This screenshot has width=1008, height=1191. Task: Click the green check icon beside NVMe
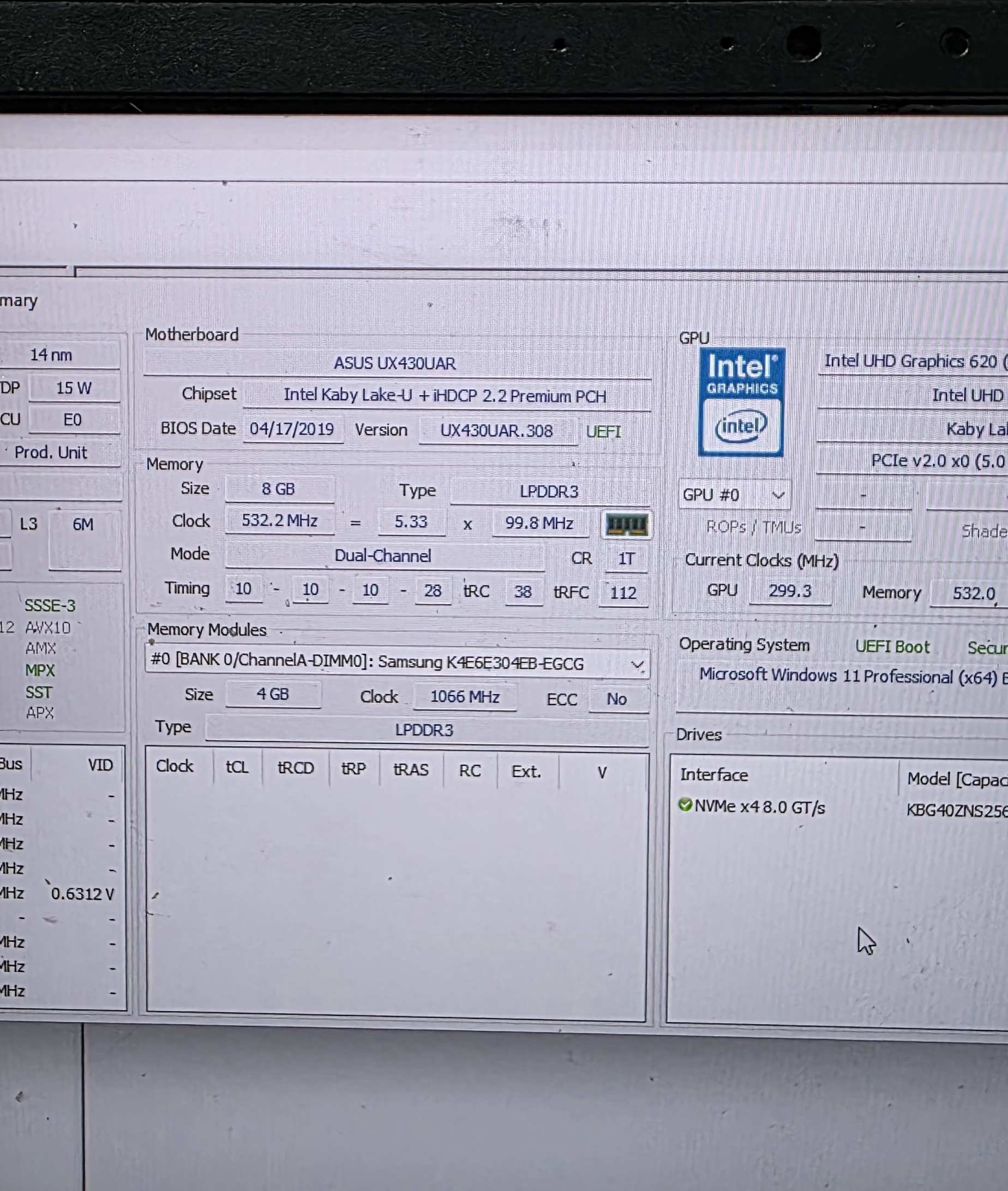(x=685, y=805)
